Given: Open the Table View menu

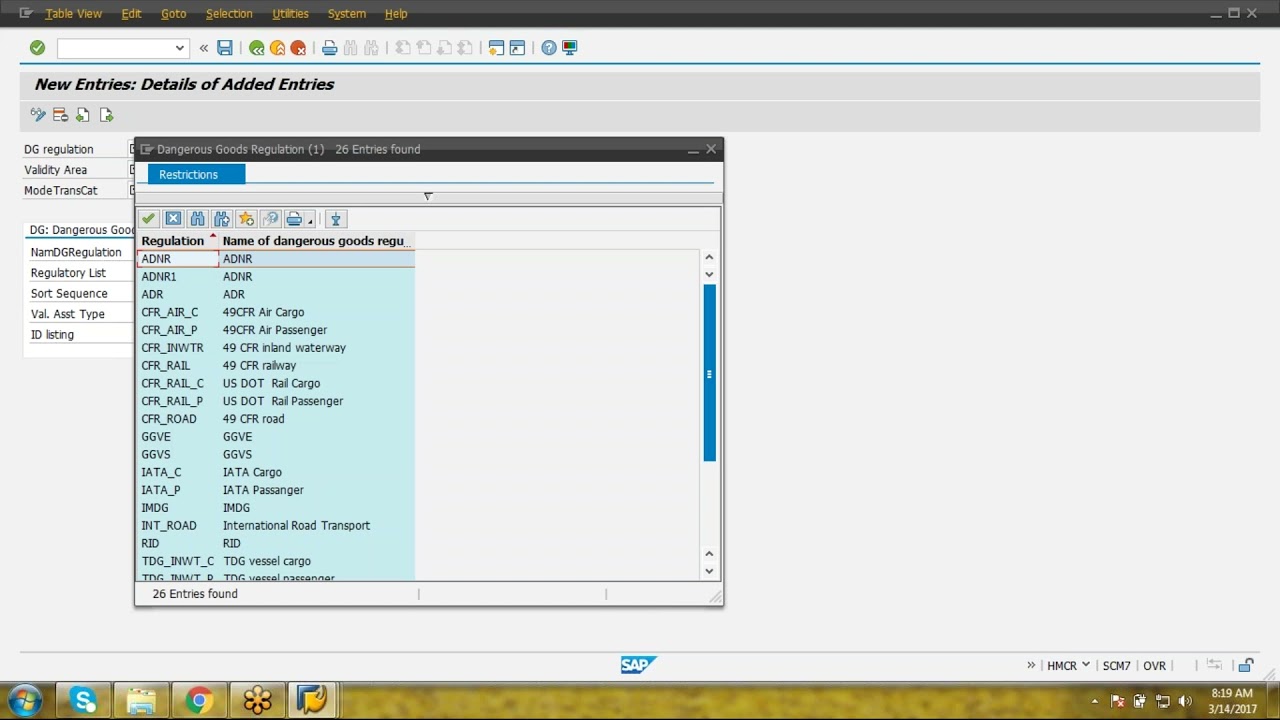Looking at the screenshot, I should click(73, 14).
